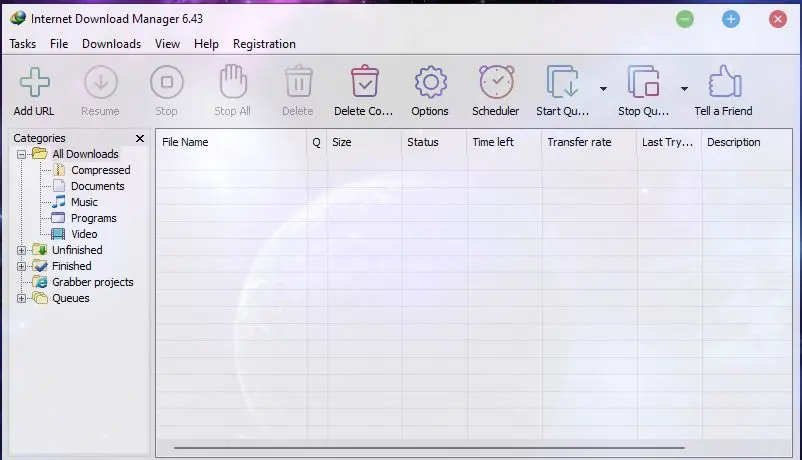Select the Video filmstrip category icon
Screen dimensions: 802x460
(x=58, y=234)
